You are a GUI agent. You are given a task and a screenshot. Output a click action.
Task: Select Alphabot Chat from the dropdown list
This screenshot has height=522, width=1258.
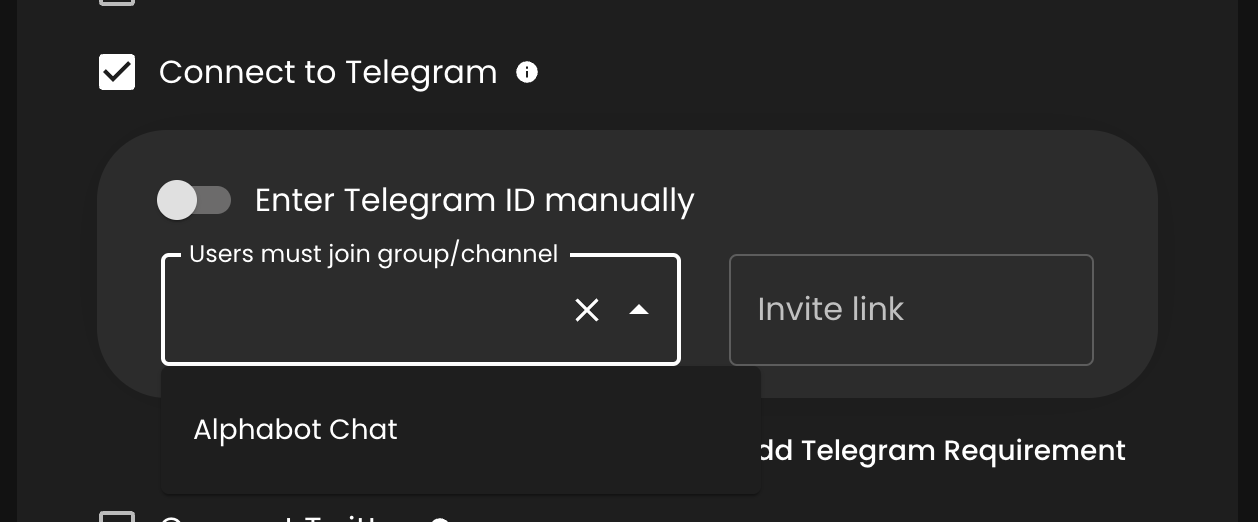coord(296,430)
